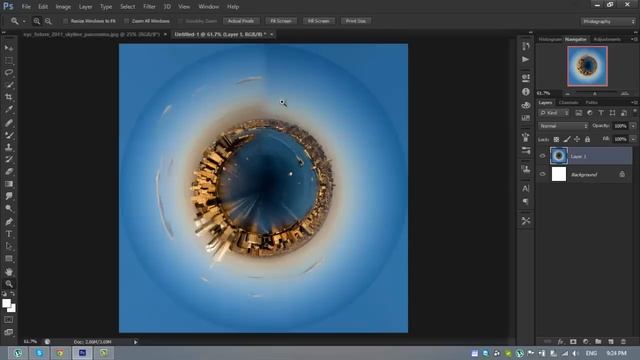The width and height of the screenshot is (640, 360).
Task: Open the Opacity slider dropdown arrow
Action: point(633,126)
